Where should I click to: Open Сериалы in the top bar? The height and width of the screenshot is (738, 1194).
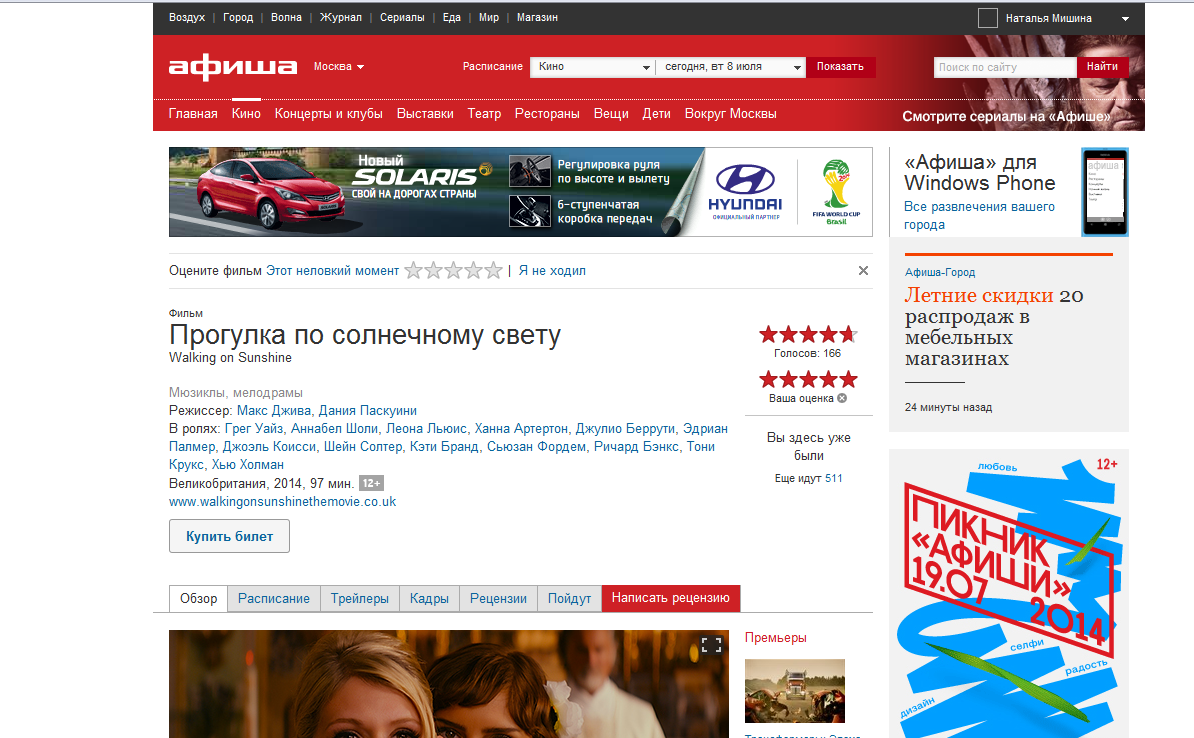(402, 17)
